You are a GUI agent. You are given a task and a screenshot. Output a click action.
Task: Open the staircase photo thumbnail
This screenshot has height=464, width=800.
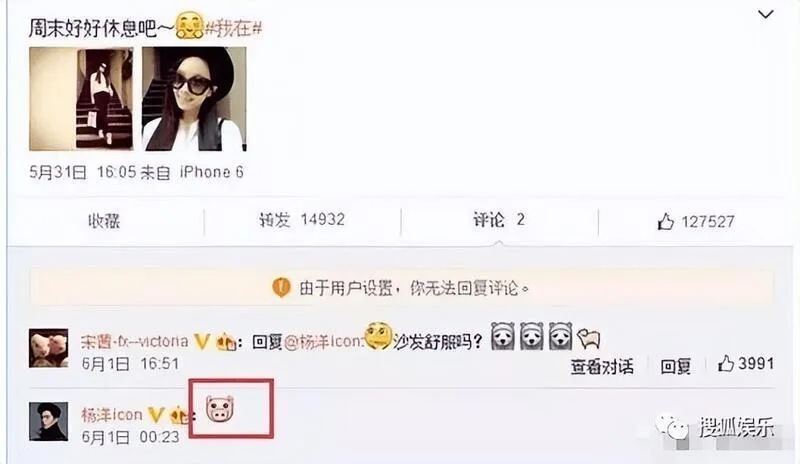pos(81,99)
